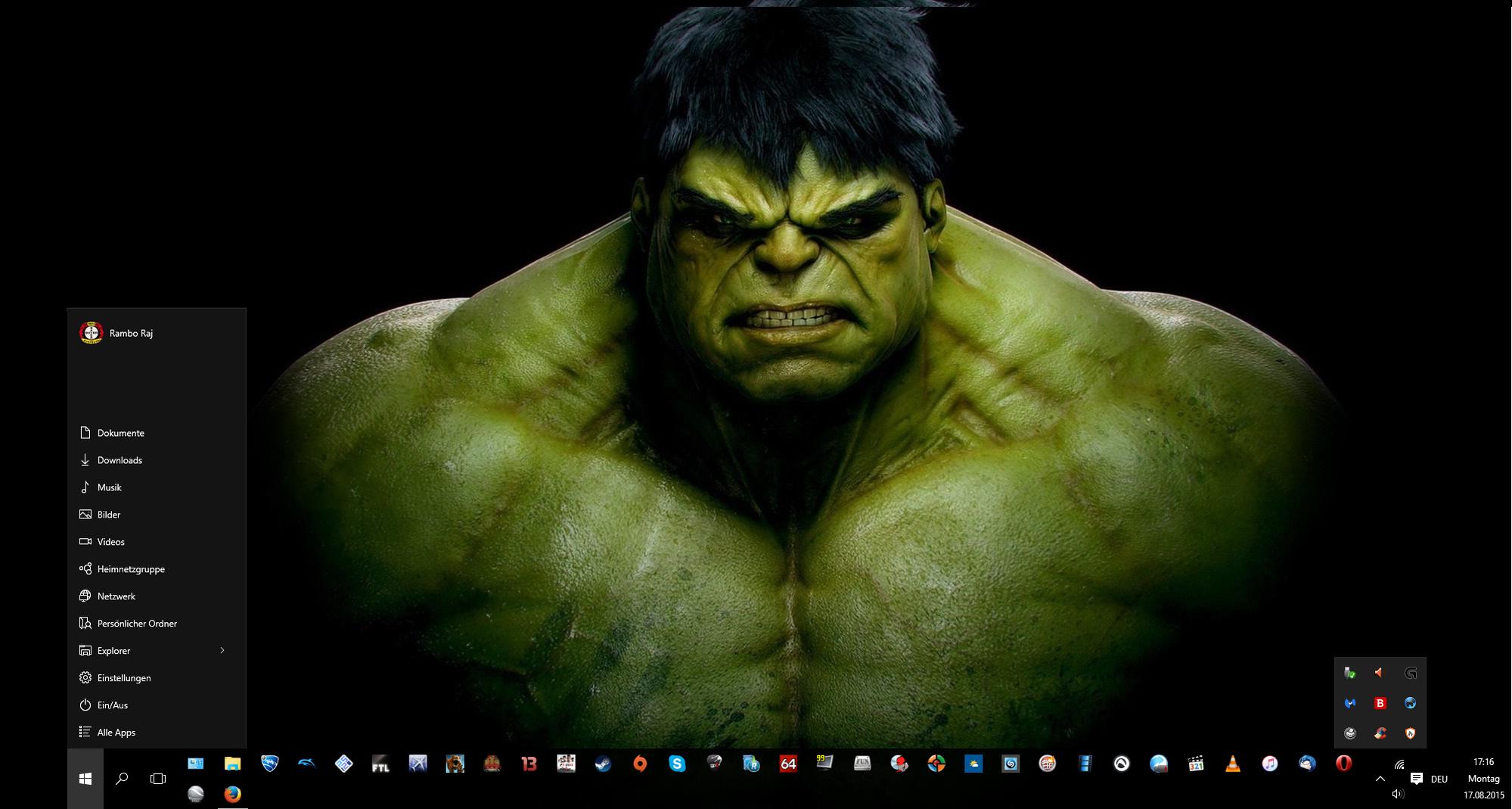This screenshot has height=809, width=1512.
Task: Launch Origin from the taskbar
Action: click(640, 764)
